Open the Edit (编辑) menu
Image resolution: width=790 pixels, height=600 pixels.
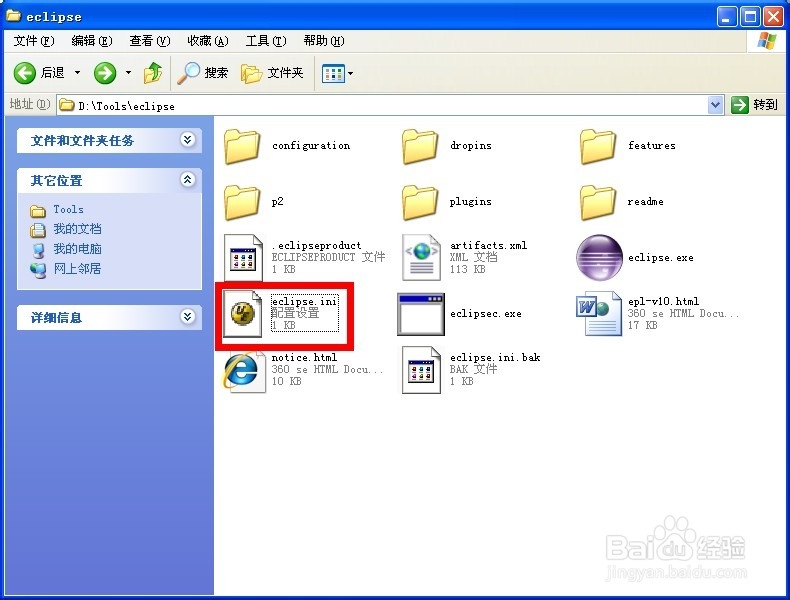point(92,41)
